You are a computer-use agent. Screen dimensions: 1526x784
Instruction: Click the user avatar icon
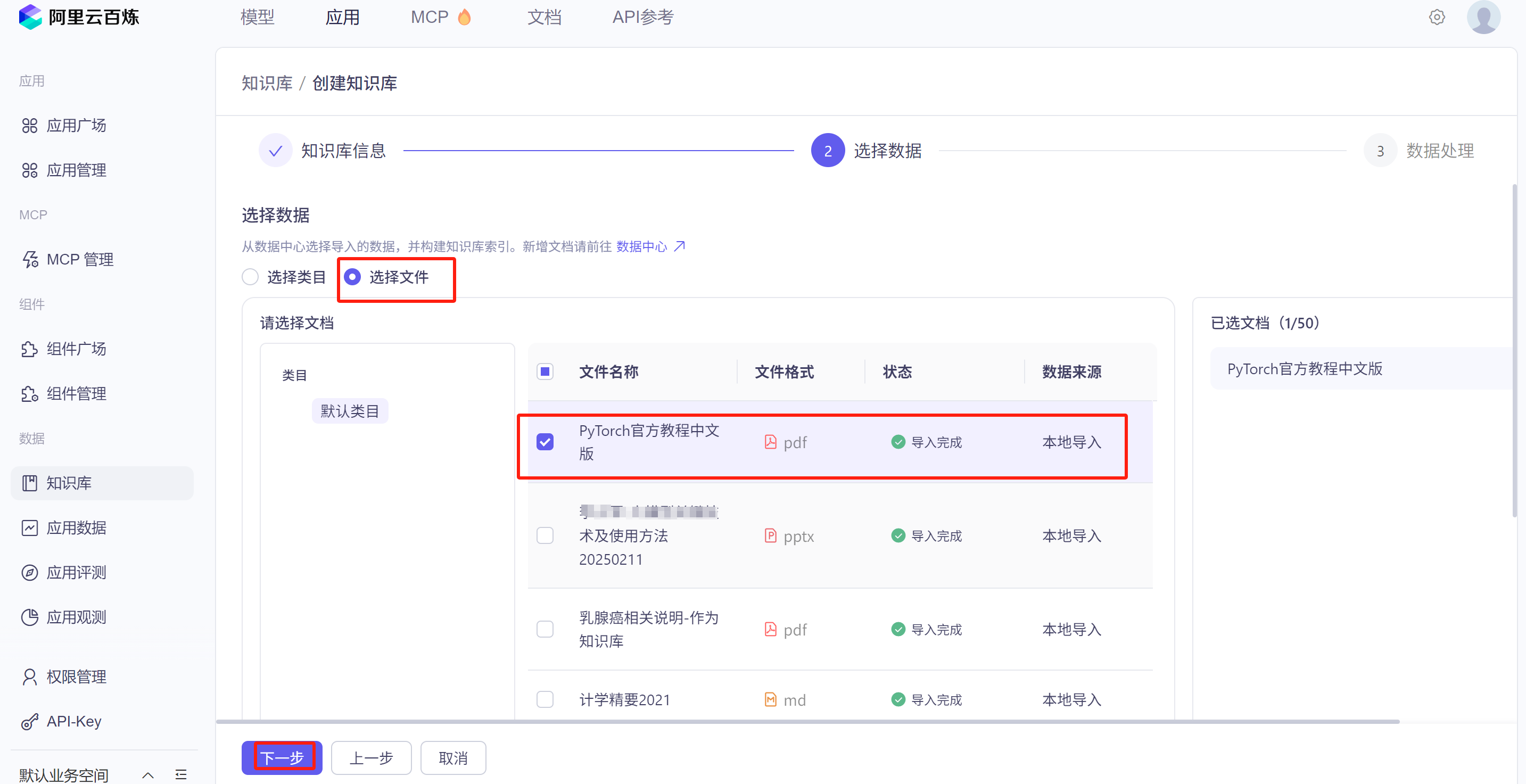click(x=1483, y=17)
